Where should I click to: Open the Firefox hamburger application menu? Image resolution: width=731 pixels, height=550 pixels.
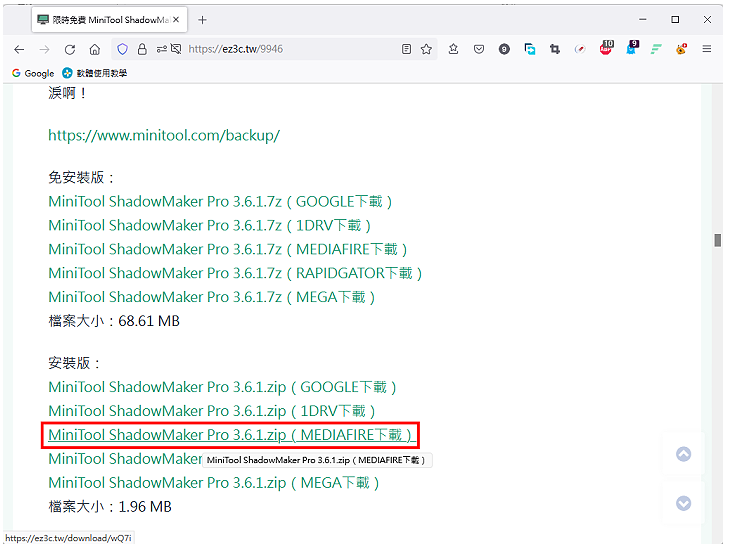[707, 49]
